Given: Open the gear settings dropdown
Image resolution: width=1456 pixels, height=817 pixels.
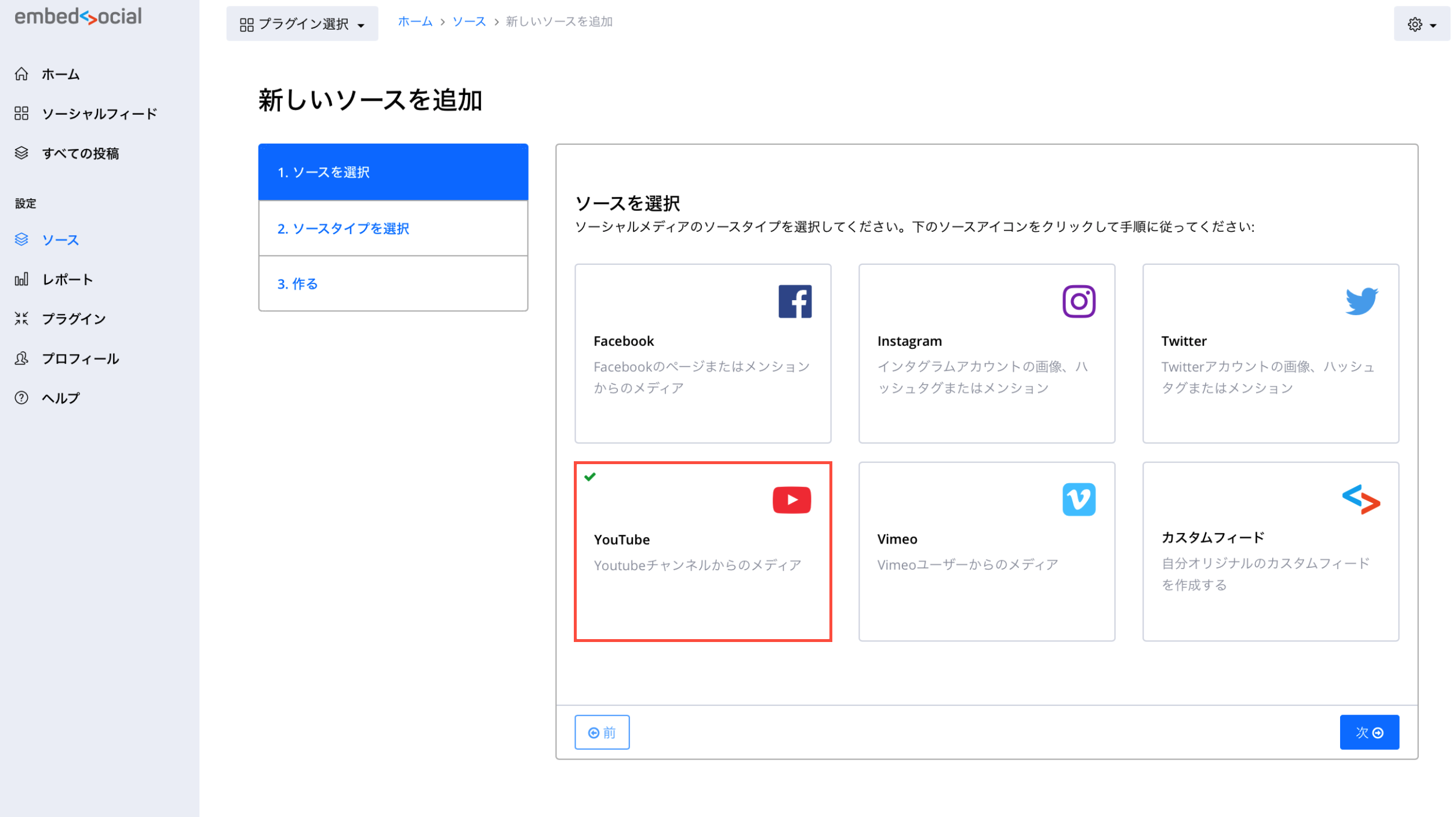Looking at the screenshot, I should tap(1422, 24).
